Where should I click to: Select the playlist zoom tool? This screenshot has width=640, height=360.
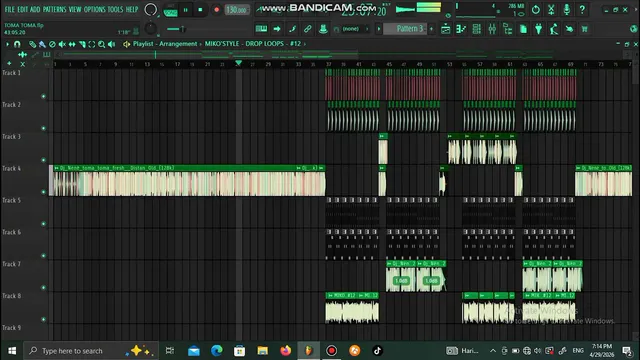pyautogui.click(x=102, y=44)
